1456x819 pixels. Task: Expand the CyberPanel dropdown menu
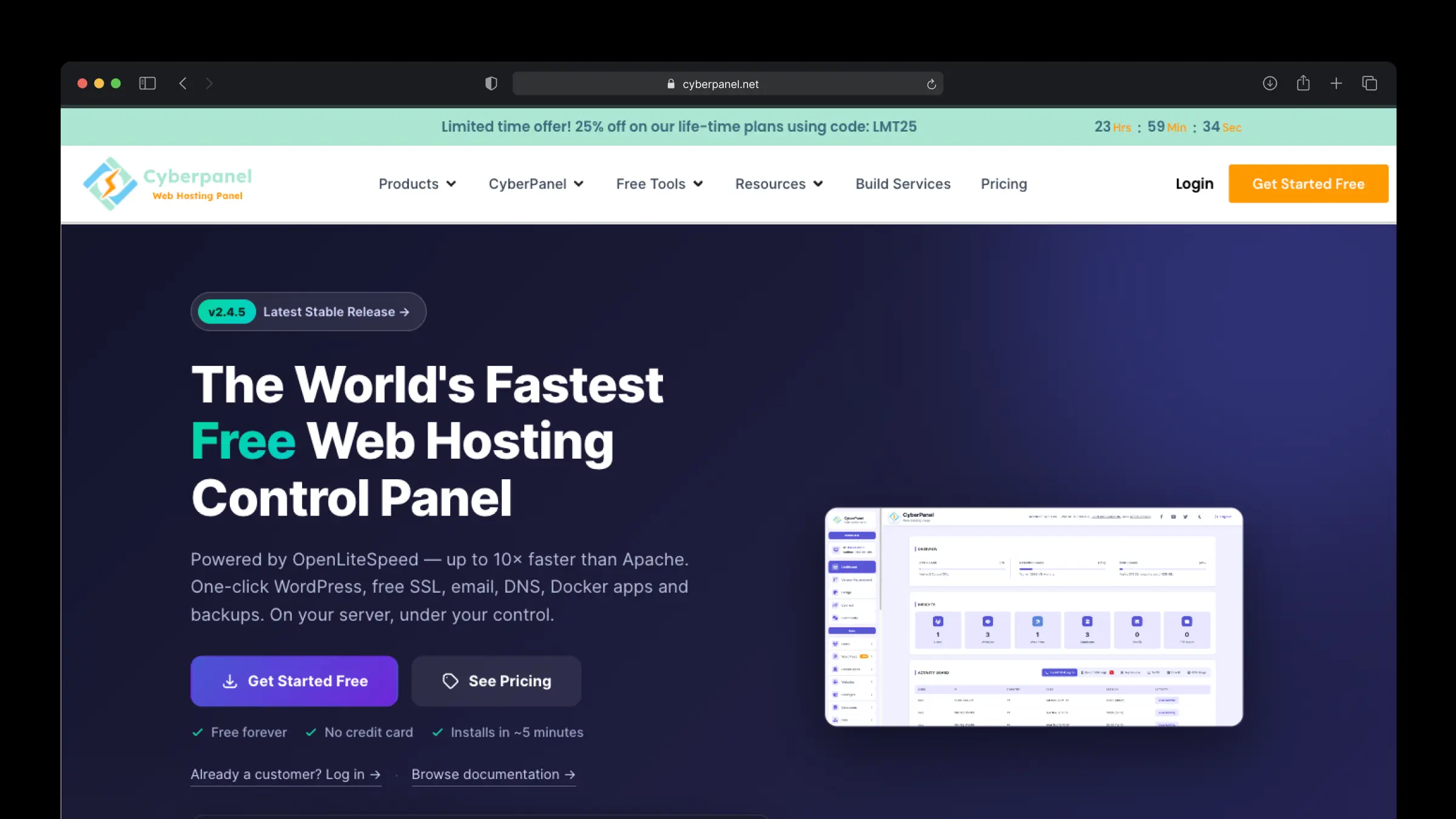point(536,184)
